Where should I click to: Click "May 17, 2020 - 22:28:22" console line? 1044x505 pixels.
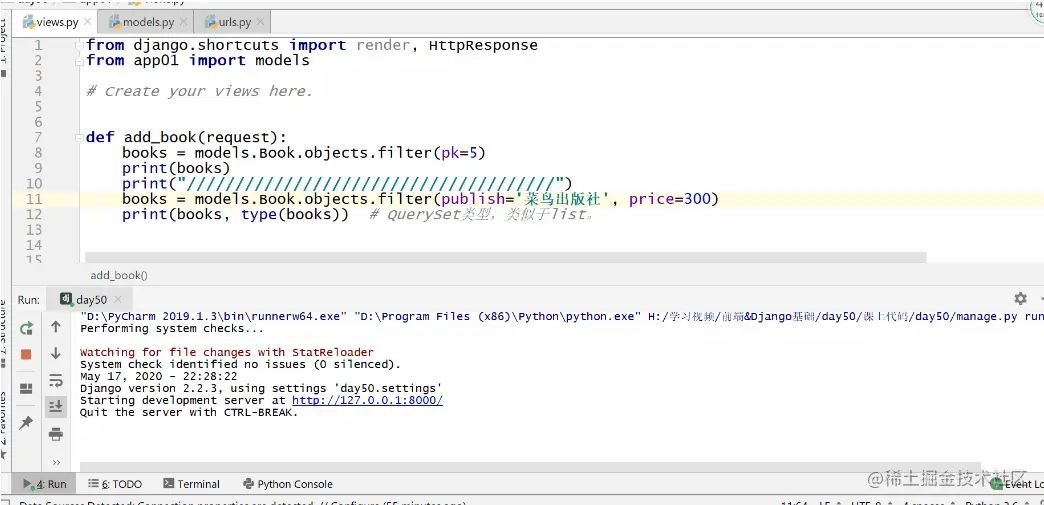[x=158, y=376]
